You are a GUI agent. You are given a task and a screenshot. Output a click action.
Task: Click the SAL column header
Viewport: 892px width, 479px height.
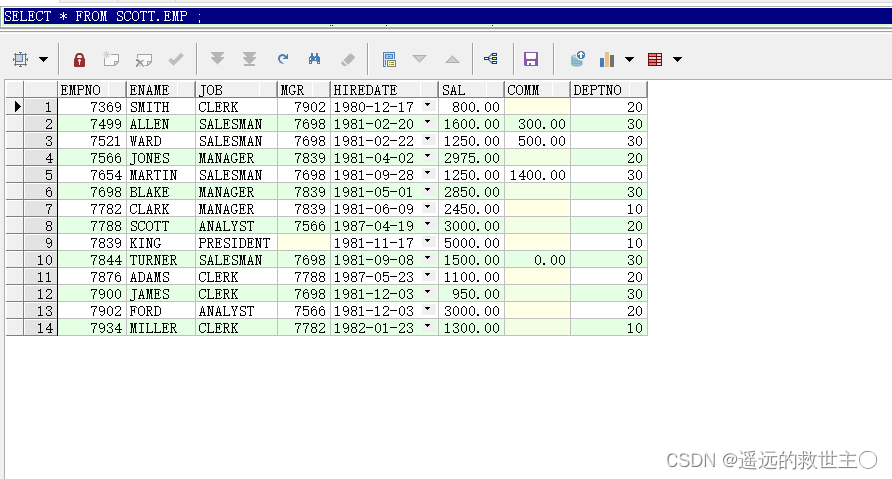(470, 90)
